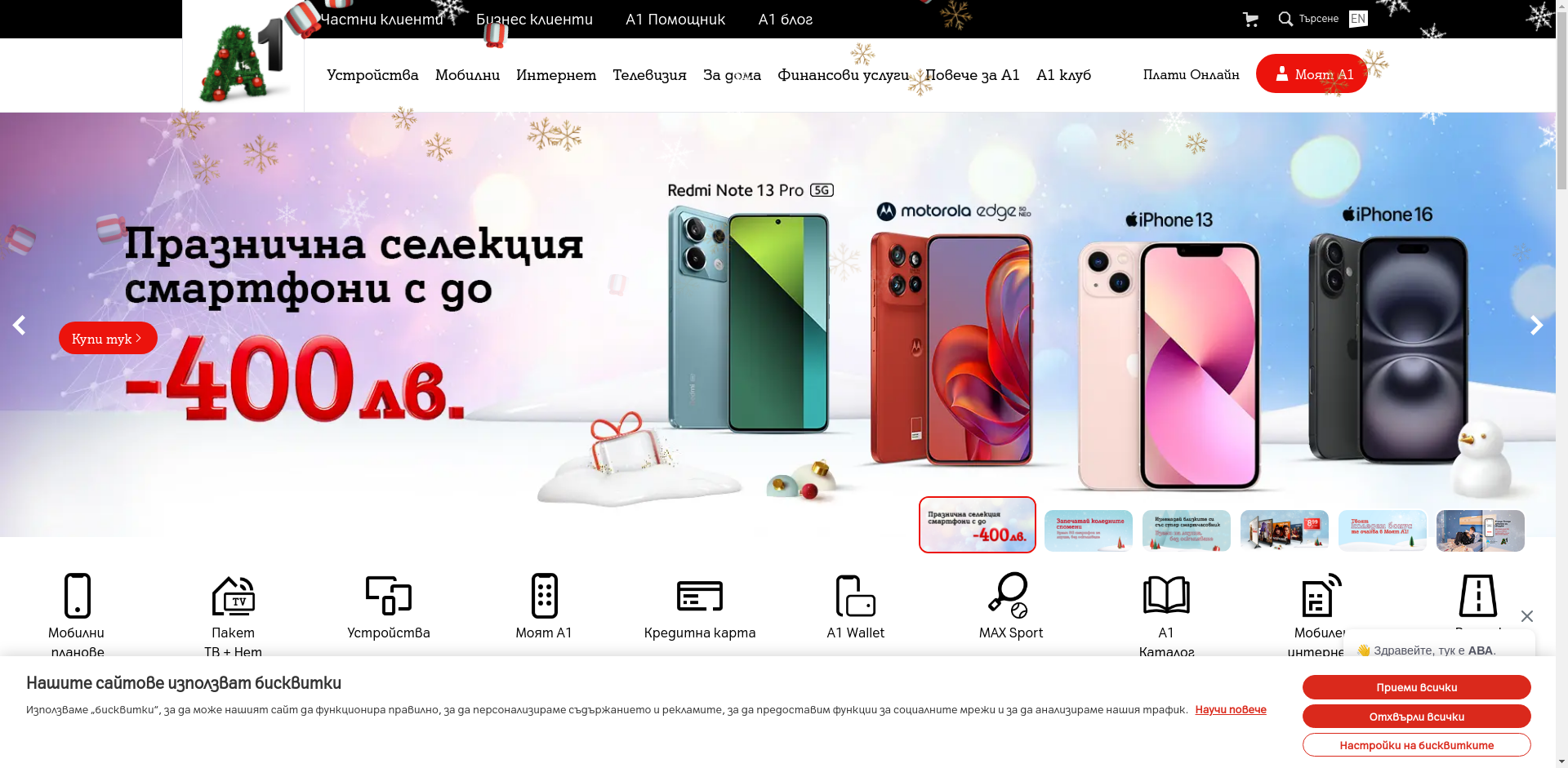Open the A1 Wallet icon
Image resolution: width=1568 pixels, height=768 pixels.
point(856,596)
